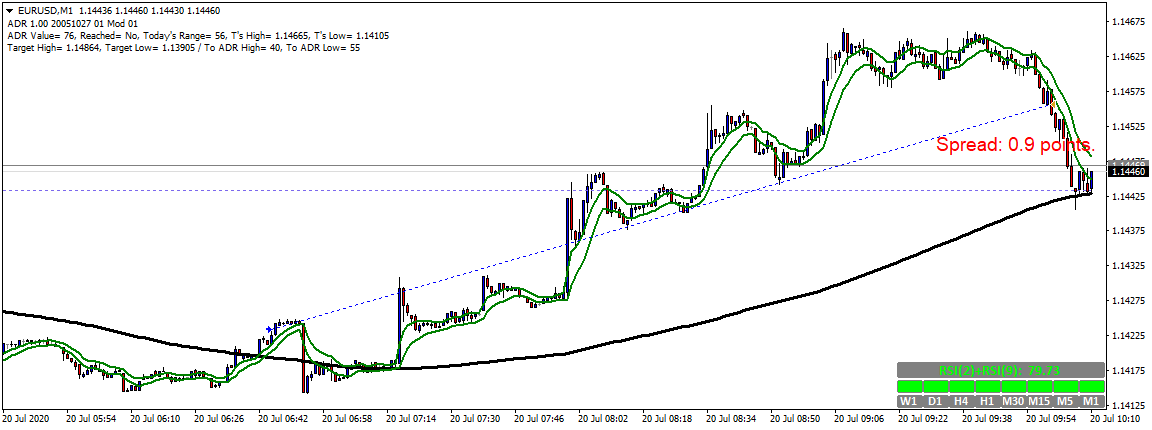Click the green signal box above M5
This screenshot has height=430, width=1152.
tap(1066, 387)
